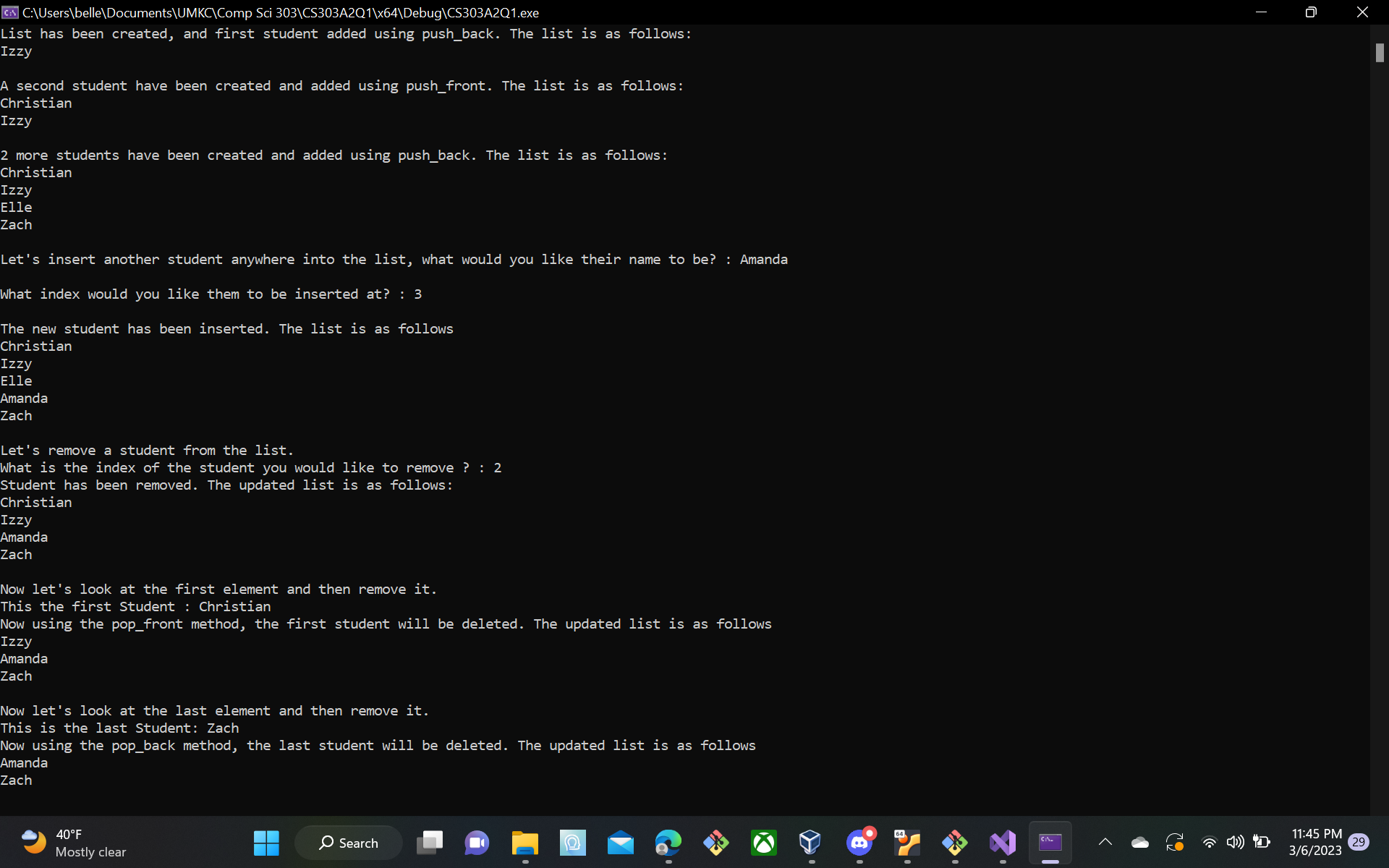Viewport: 1389px width, 868px height.
Task: Launch the Xbox app
Action: 764,843
